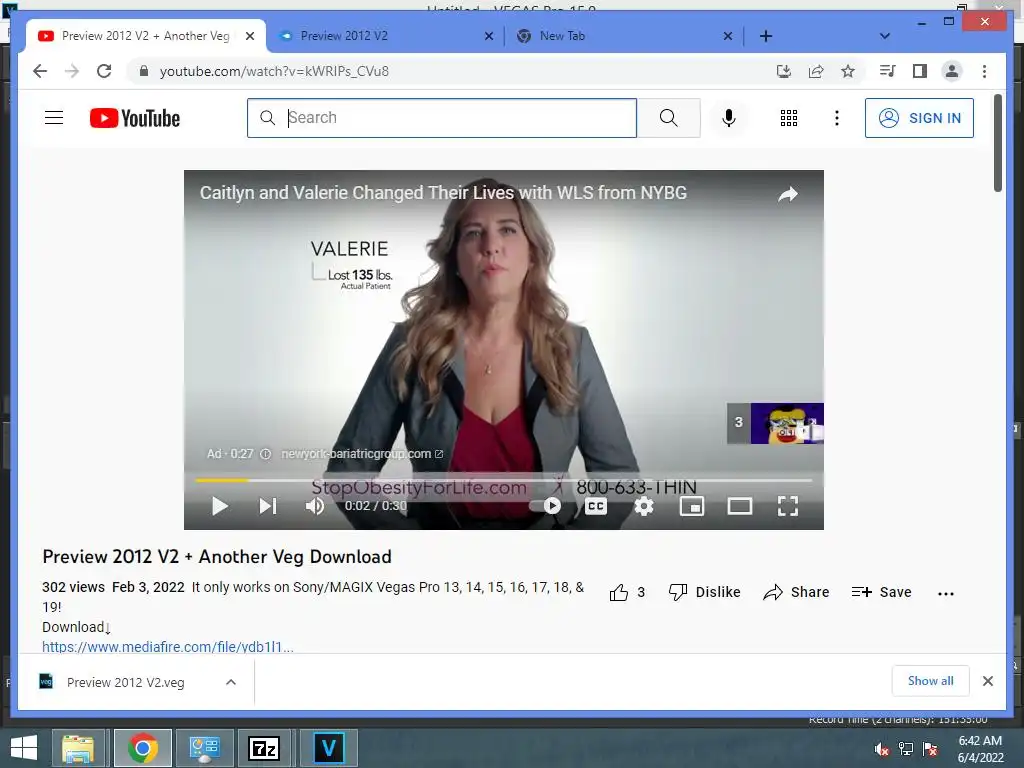Focus the YouTube search box
The width and height of the screenshot is (1024, 768).
click(441, 118)
